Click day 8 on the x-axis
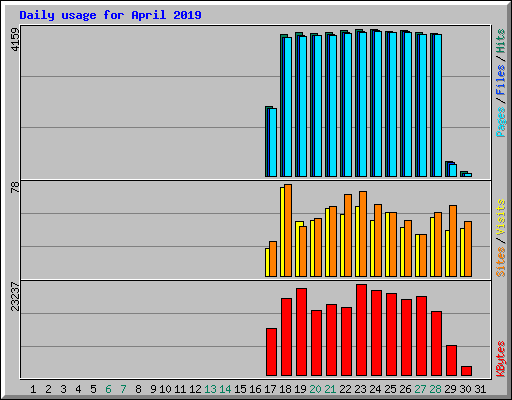The image size is (512, 400). tap(138, 389)
